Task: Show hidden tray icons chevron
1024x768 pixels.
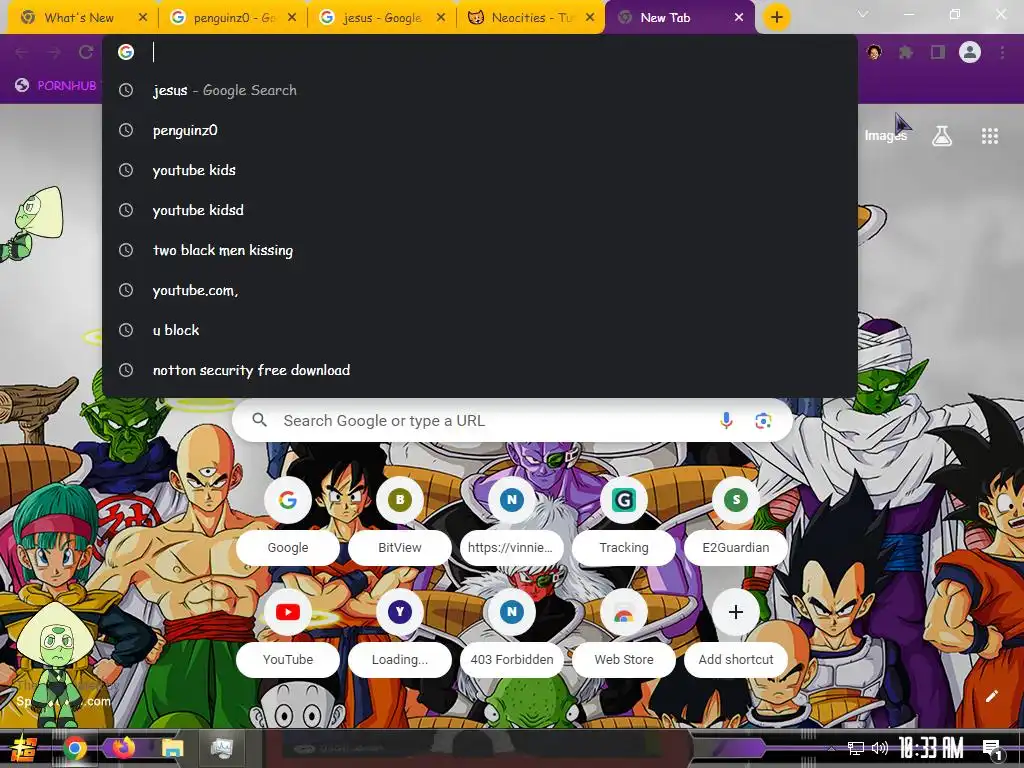Action: pos(831,748)
